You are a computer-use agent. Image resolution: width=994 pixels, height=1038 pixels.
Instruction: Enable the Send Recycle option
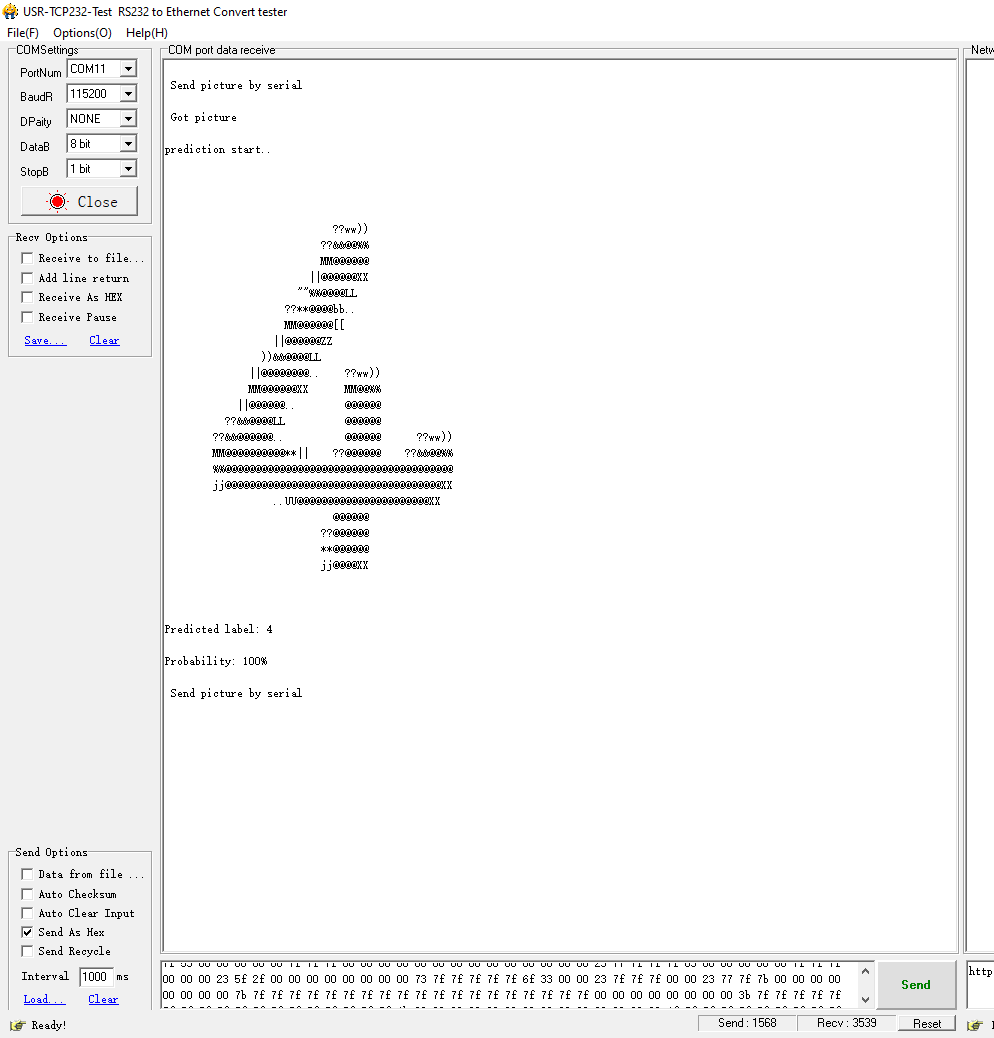(26, 951)
